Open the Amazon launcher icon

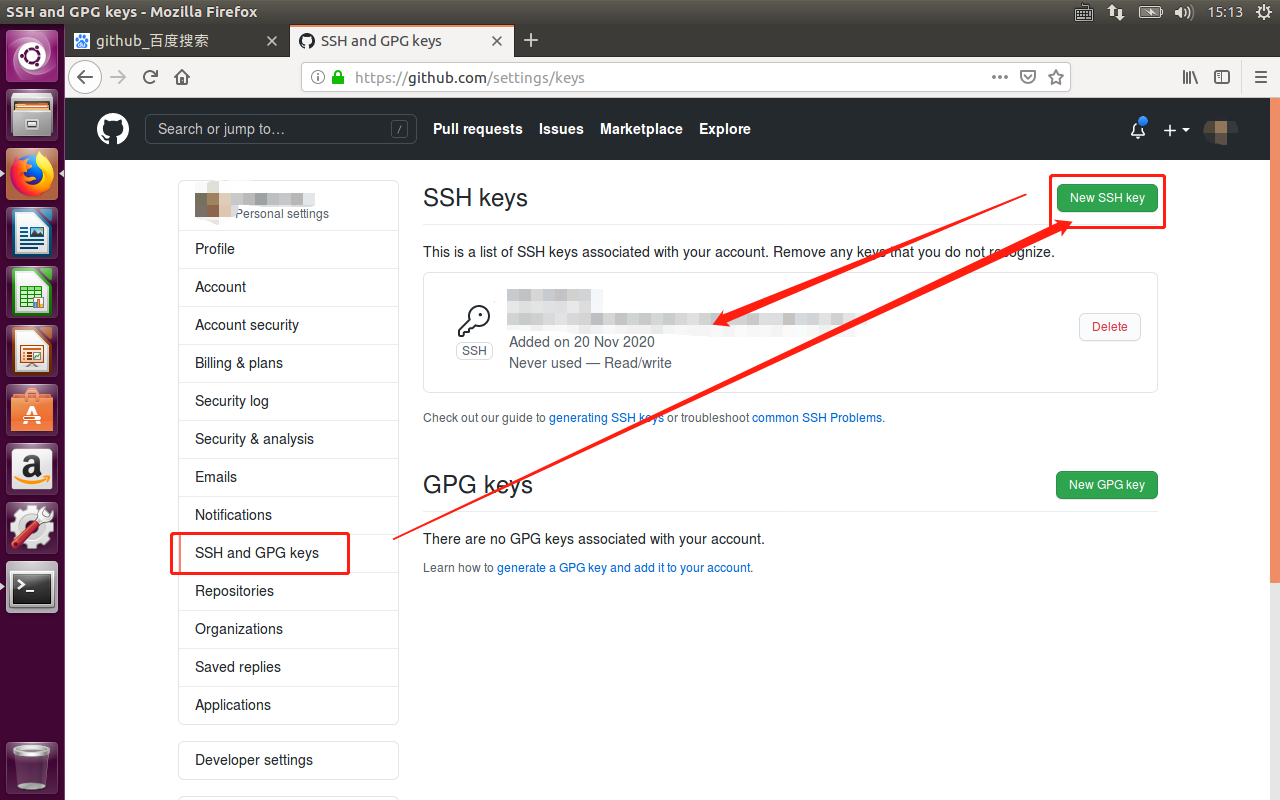coord(32,469)
